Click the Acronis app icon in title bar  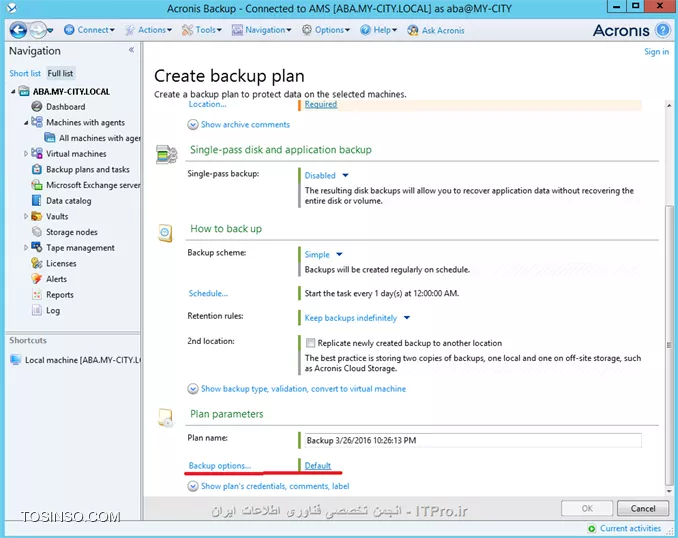(x=12, y=8)
